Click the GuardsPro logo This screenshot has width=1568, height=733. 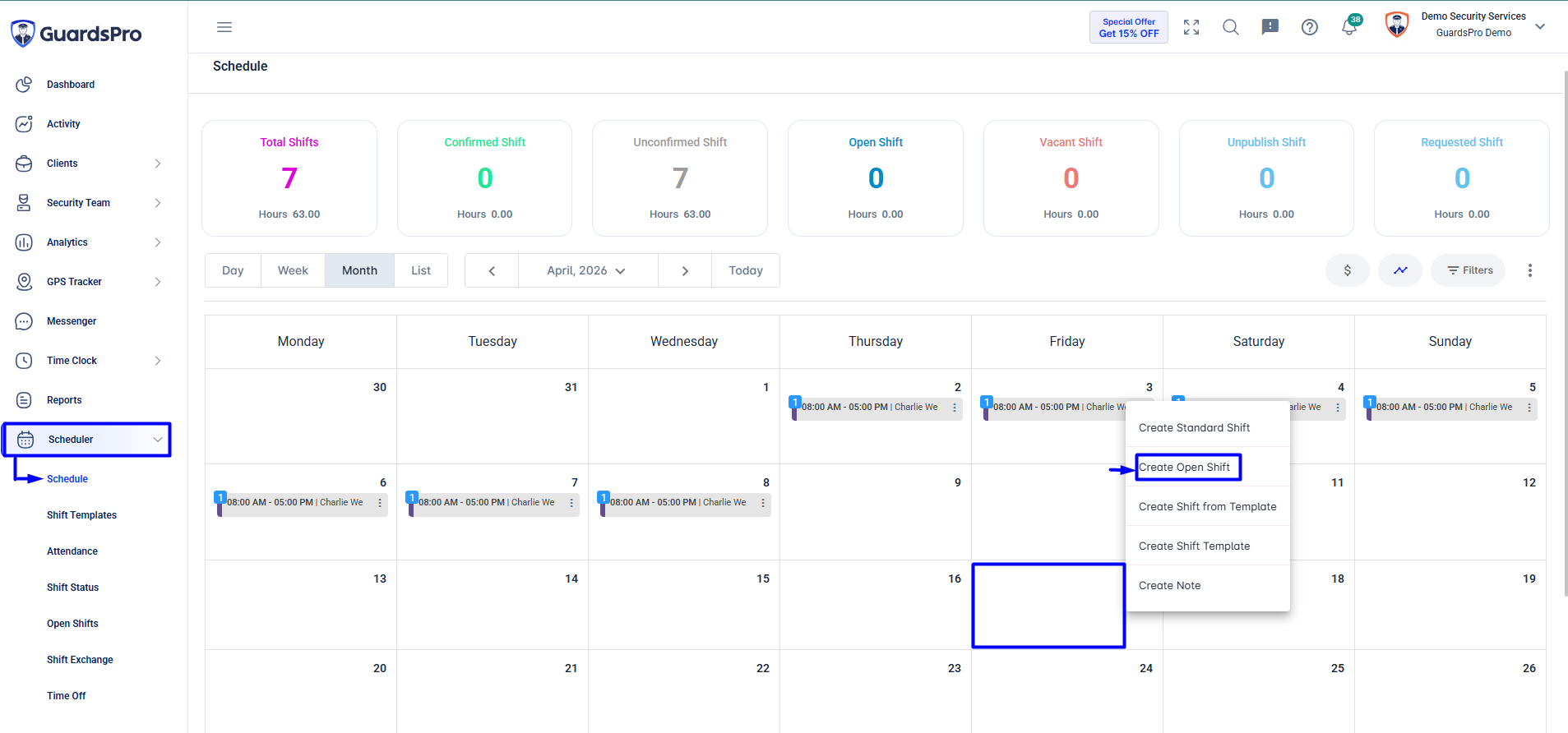tap(76, 34)
